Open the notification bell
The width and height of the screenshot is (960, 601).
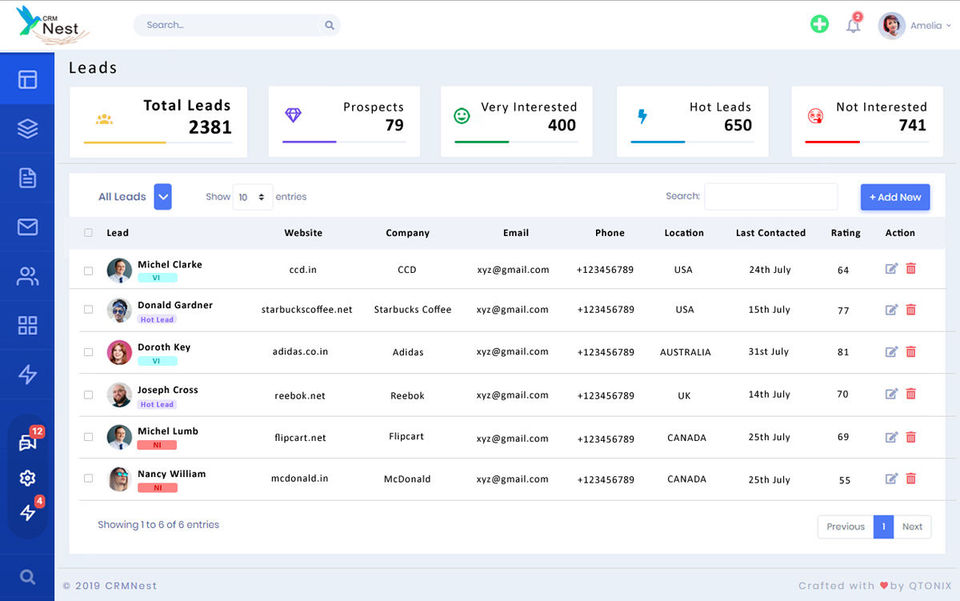(853, 26)
